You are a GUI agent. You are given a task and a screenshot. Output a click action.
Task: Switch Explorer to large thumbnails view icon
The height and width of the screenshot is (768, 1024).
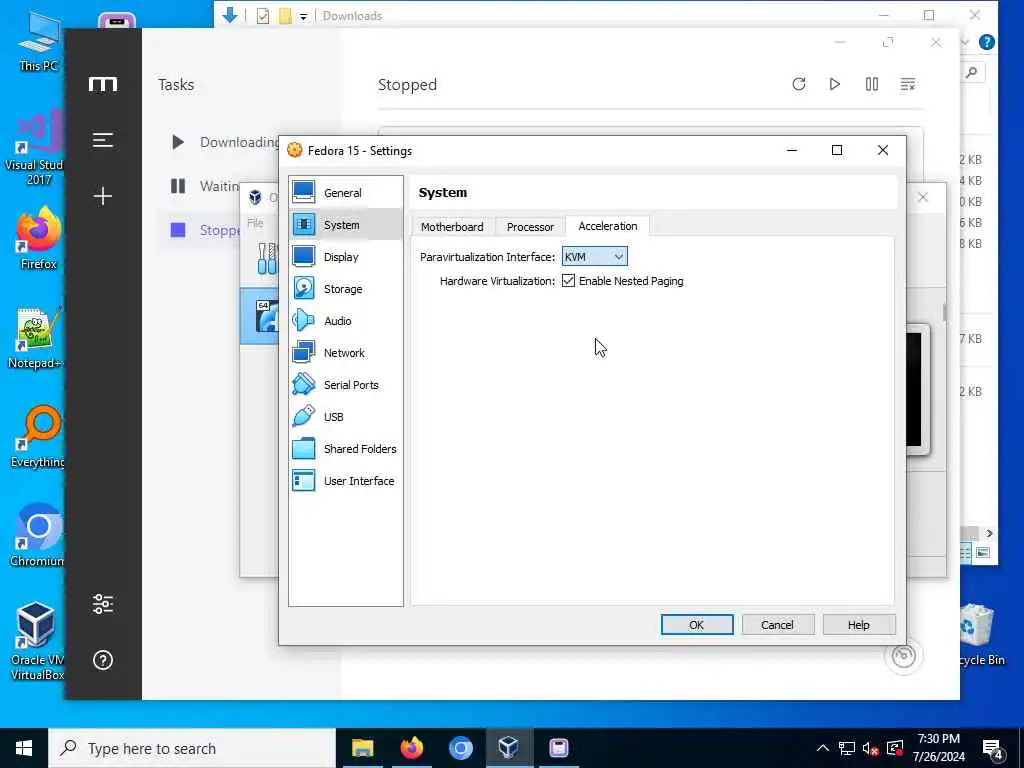point(983,553)
